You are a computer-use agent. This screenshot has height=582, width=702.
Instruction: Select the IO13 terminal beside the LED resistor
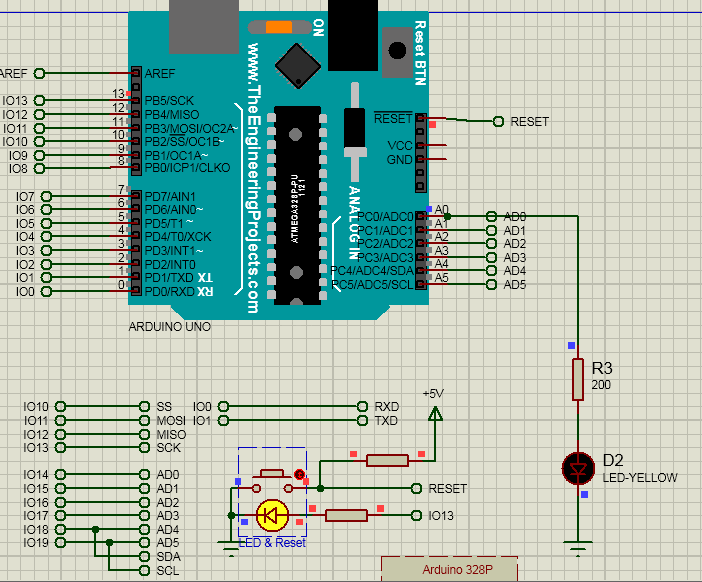click(x=416, y=516)
